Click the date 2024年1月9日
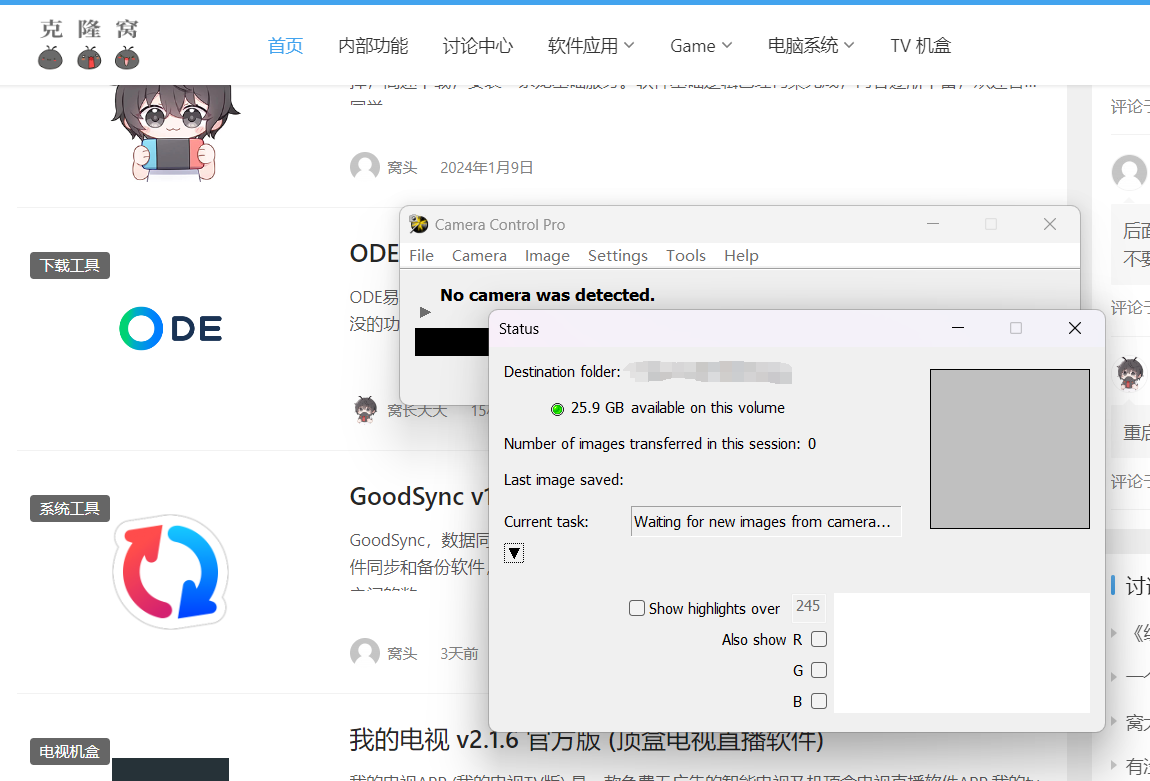 coord(486,168)
